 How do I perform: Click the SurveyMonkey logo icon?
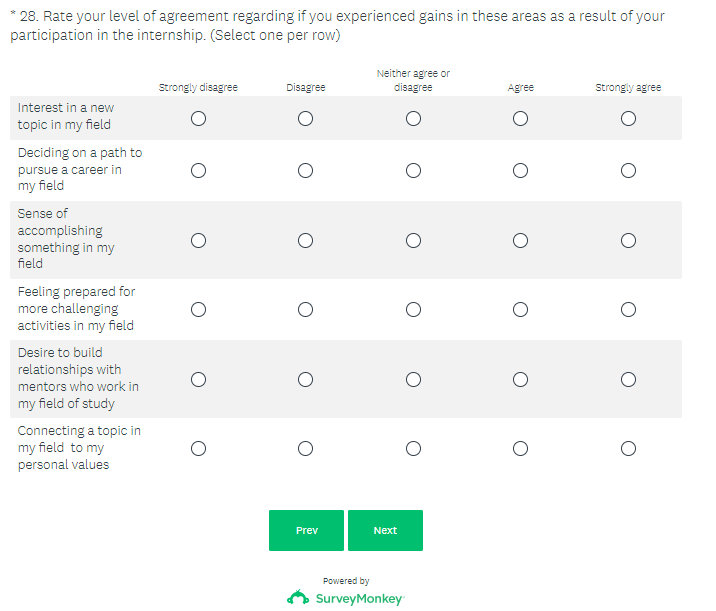click(x=298, y=597)
